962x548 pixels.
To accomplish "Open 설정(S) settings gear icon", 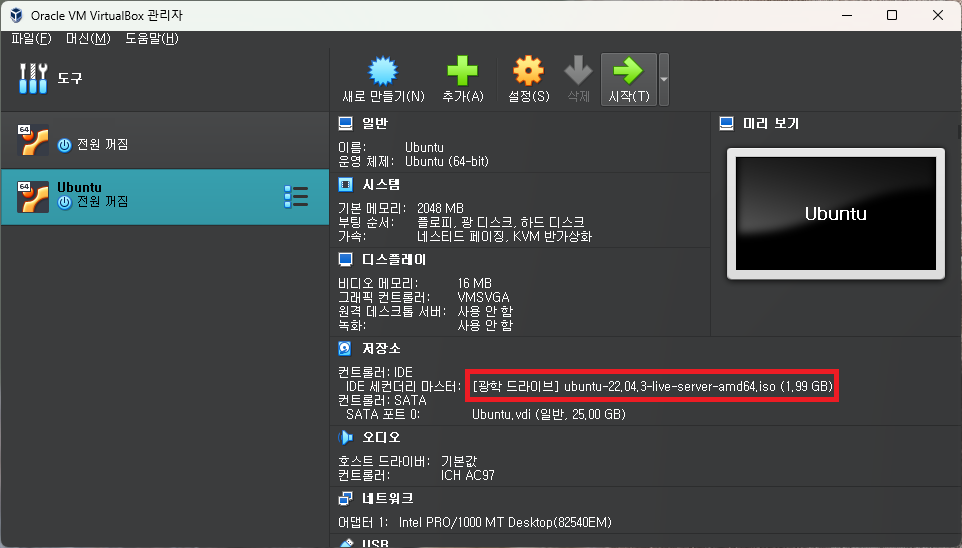I will (x=528, y=71).
